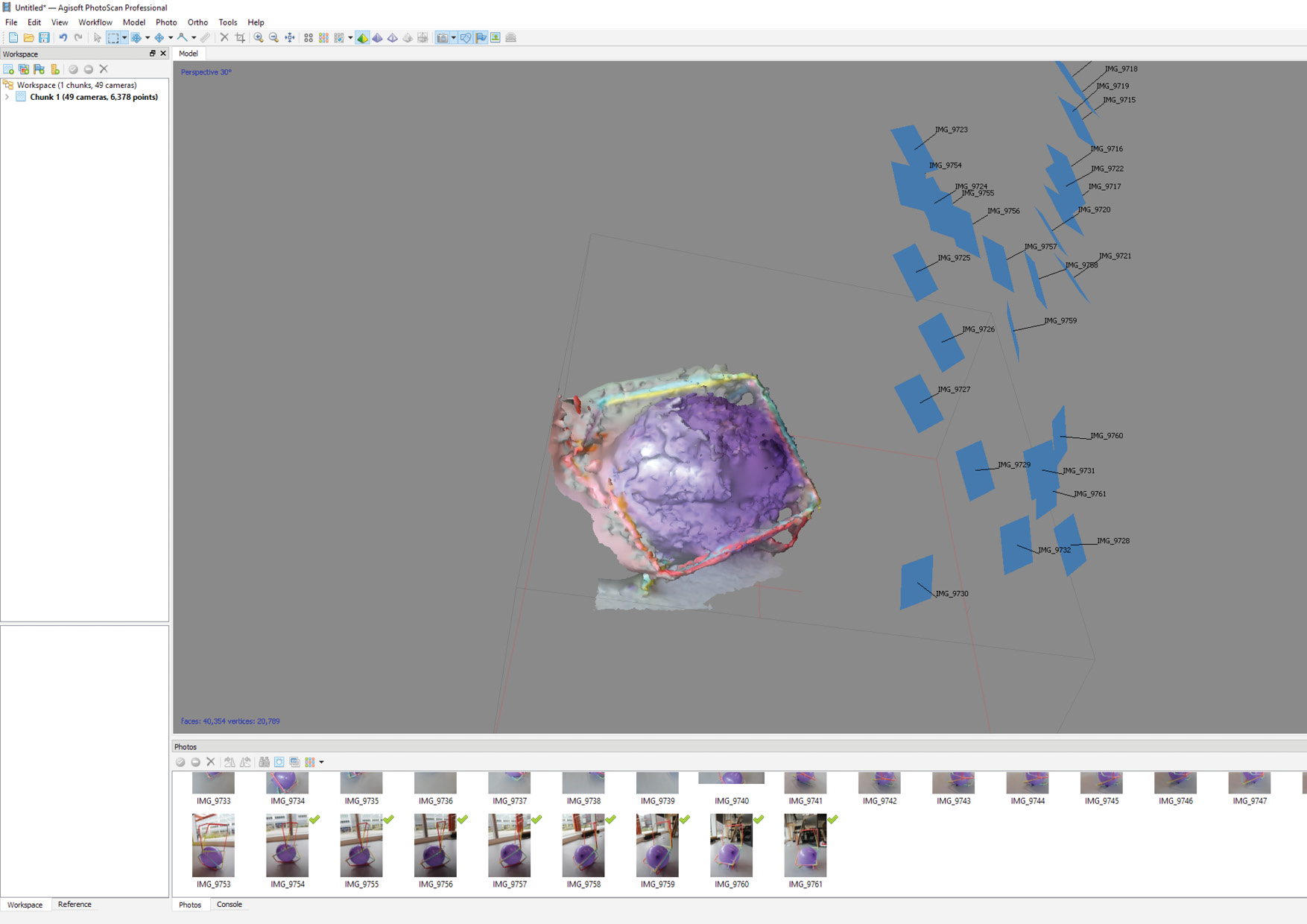
Task: Select the IMG_9760 photo thumbnail
Action: pyautogui.click(x=731, y=846)
